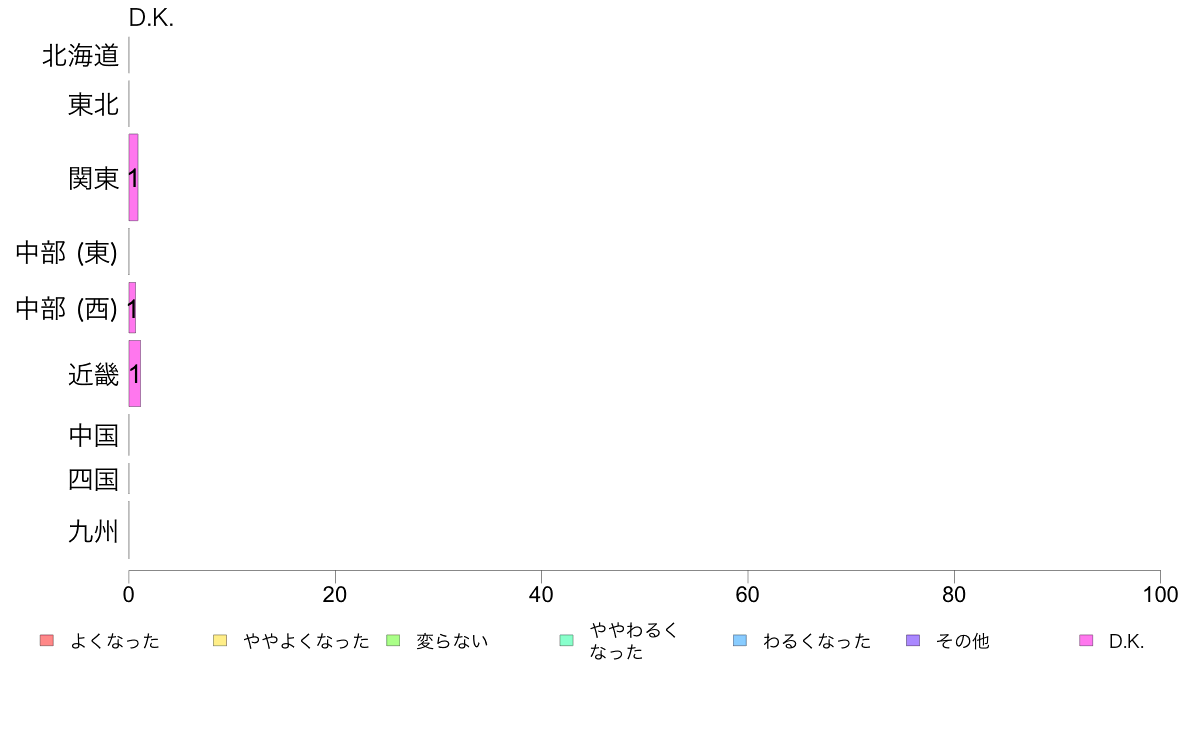The height and width of the screenshot is (736, 1188).
Task: Select the pink 中部 (西) bar
Action: tap(132, 308)
